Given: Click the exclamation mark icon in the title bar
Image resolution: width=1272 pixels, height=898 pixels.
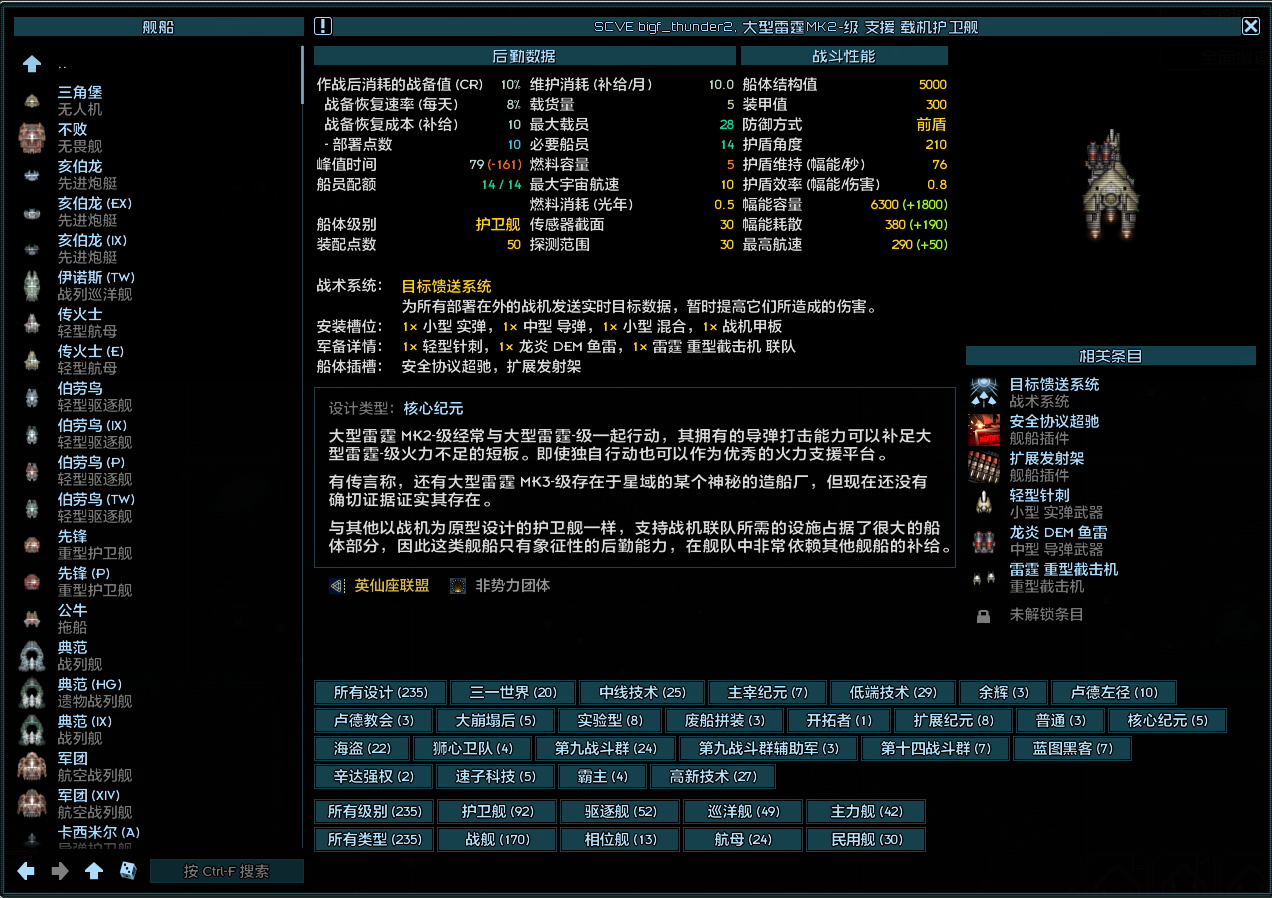Looking at the screenshot, I should click(323, 26).
